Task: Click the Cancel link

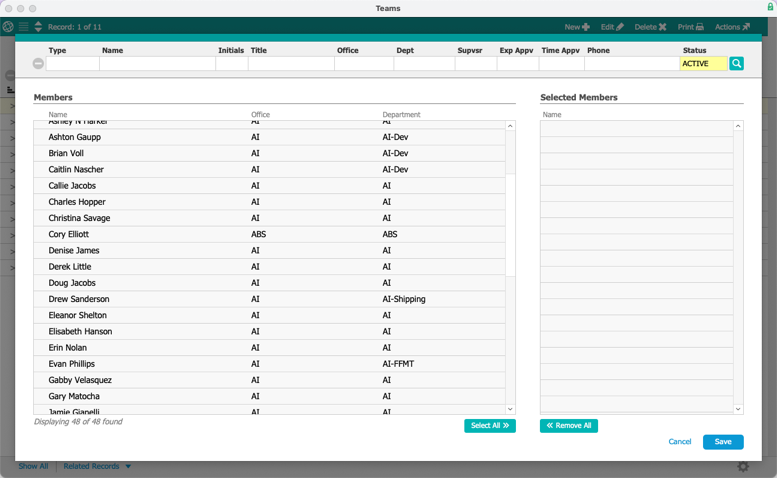Action: (679, 442)
